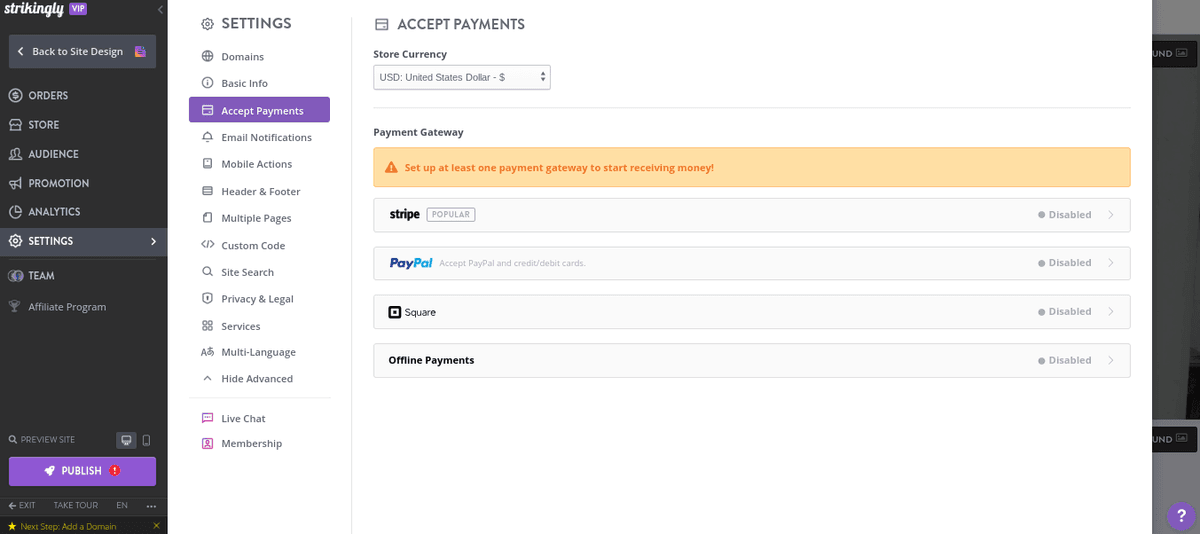The width and height of the screenshot is (1200, 534).
Task: Expand the PayPal gateway settings
Action: click(751, 263)
